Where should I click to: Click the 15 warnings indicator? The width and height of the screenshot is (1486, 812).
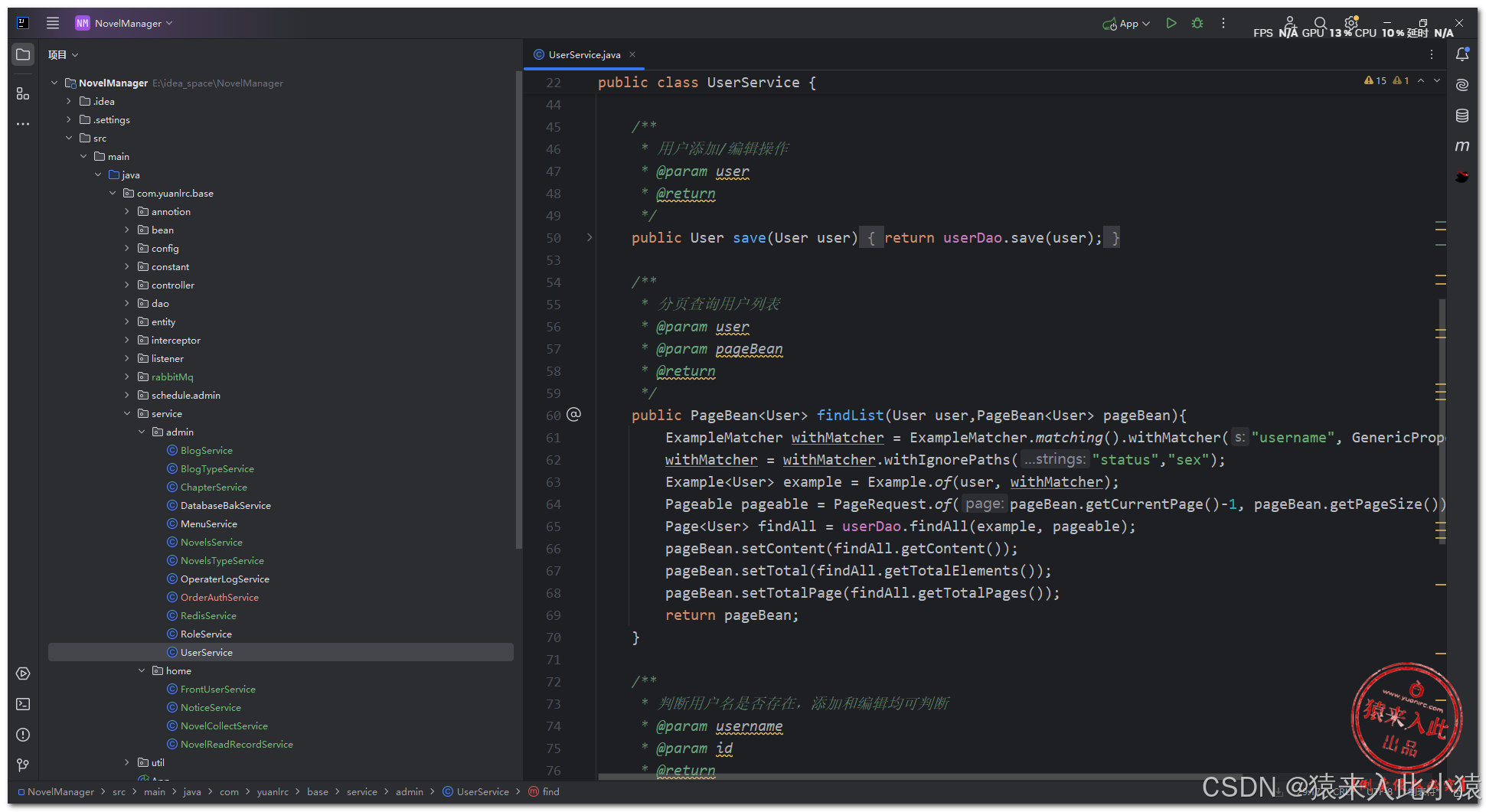1376,80
